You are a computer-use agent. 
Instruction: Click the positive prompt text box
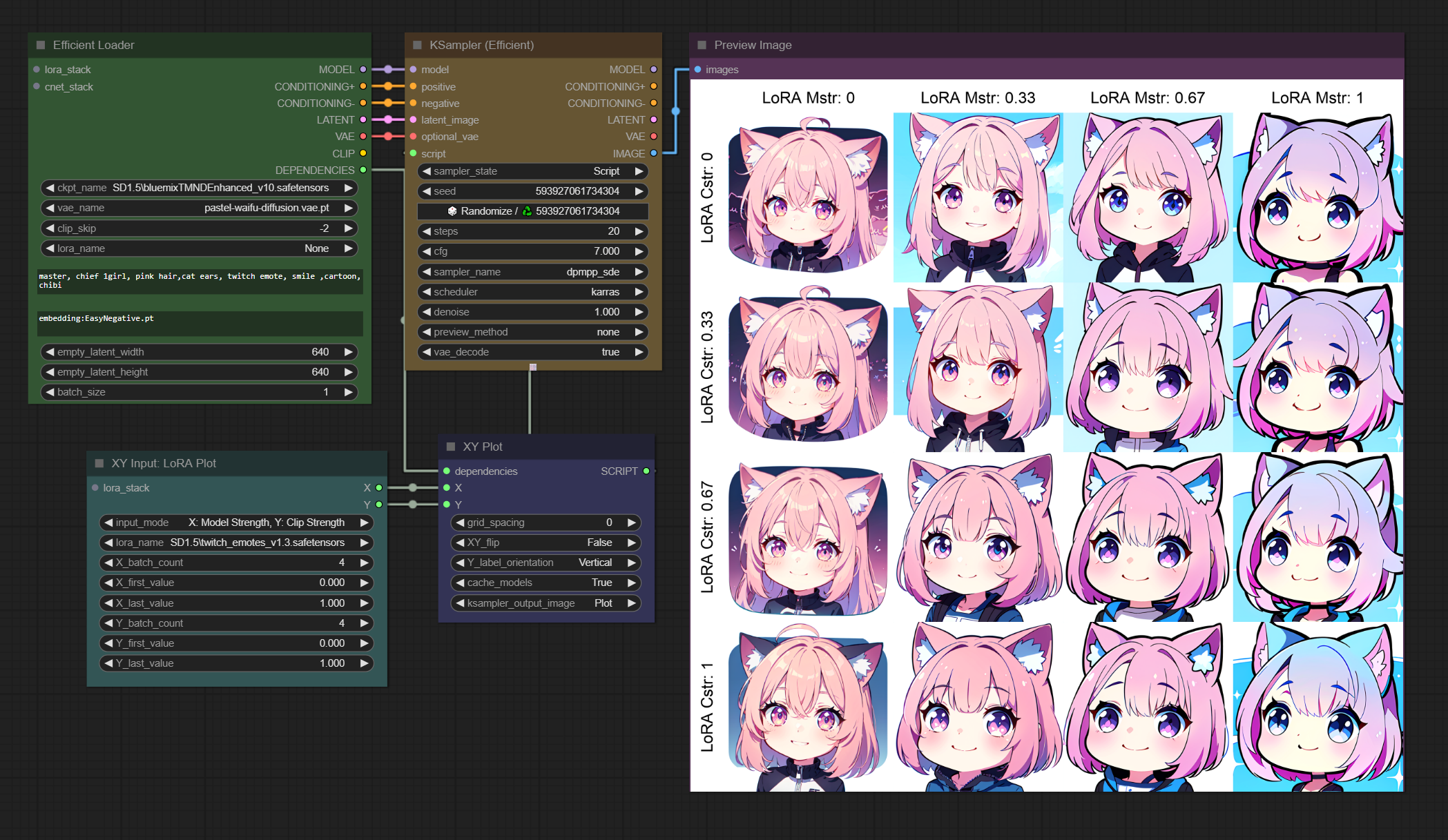pyautogui.click(x=200, y=281)
